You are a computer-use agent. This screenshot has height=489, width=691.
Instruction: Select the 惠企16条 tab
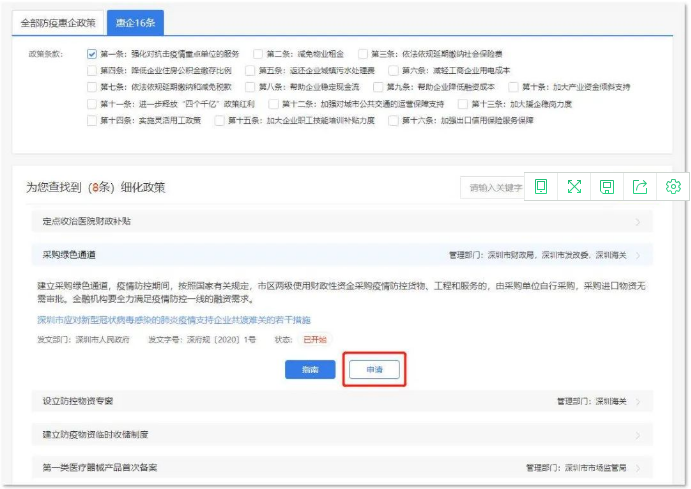135,21
